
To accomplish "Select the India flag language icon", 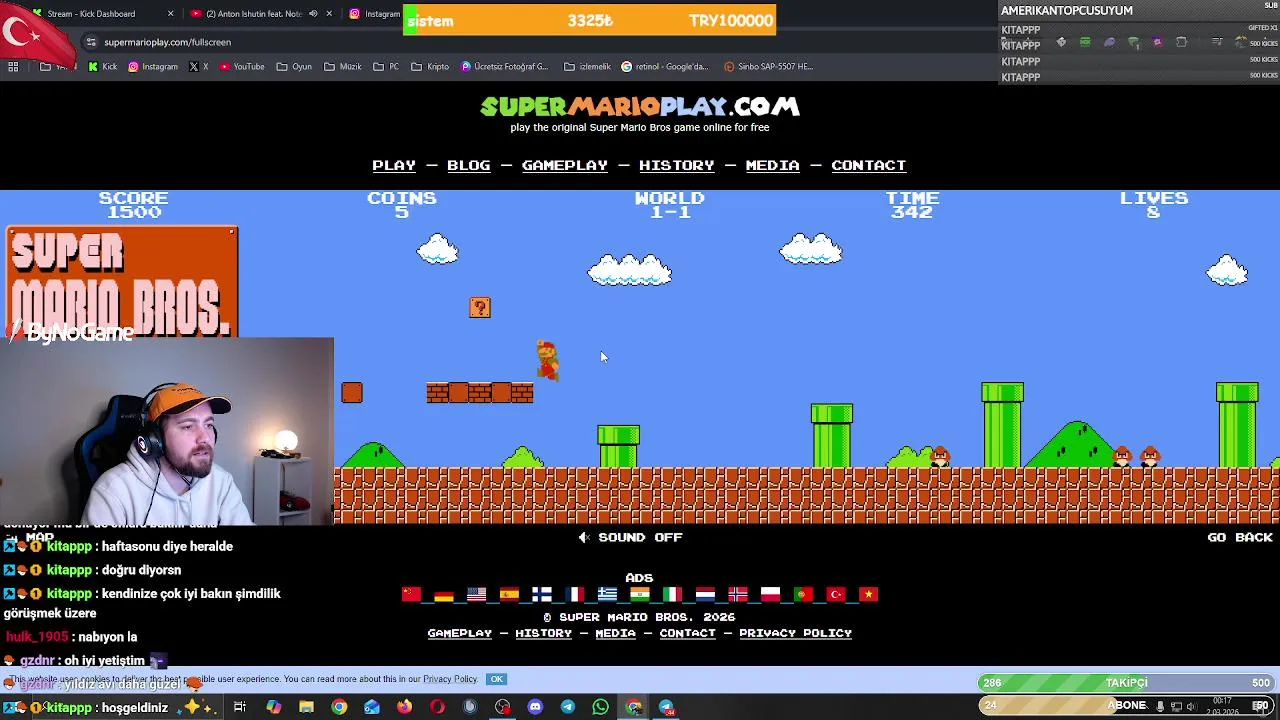I will (x=640, y=594).
